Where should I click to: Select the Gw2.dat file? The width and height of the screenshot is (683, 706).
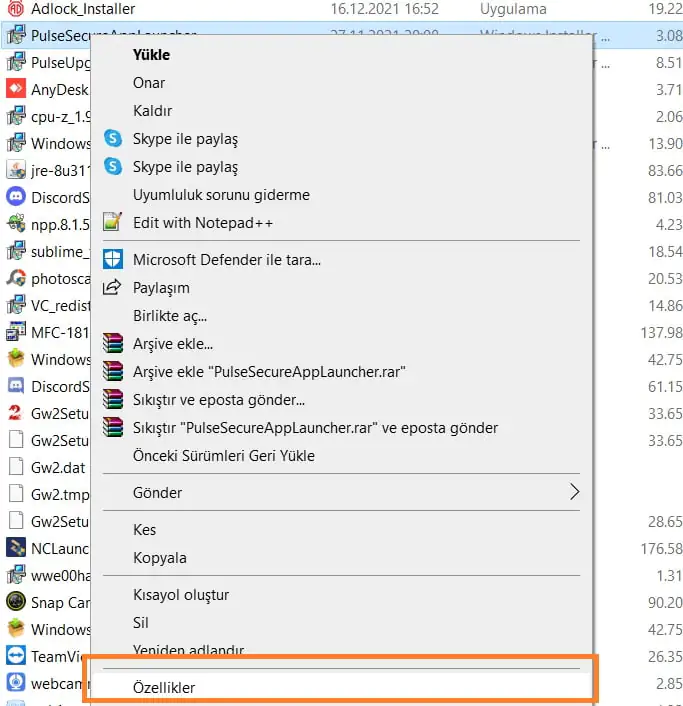click(58, 467)
